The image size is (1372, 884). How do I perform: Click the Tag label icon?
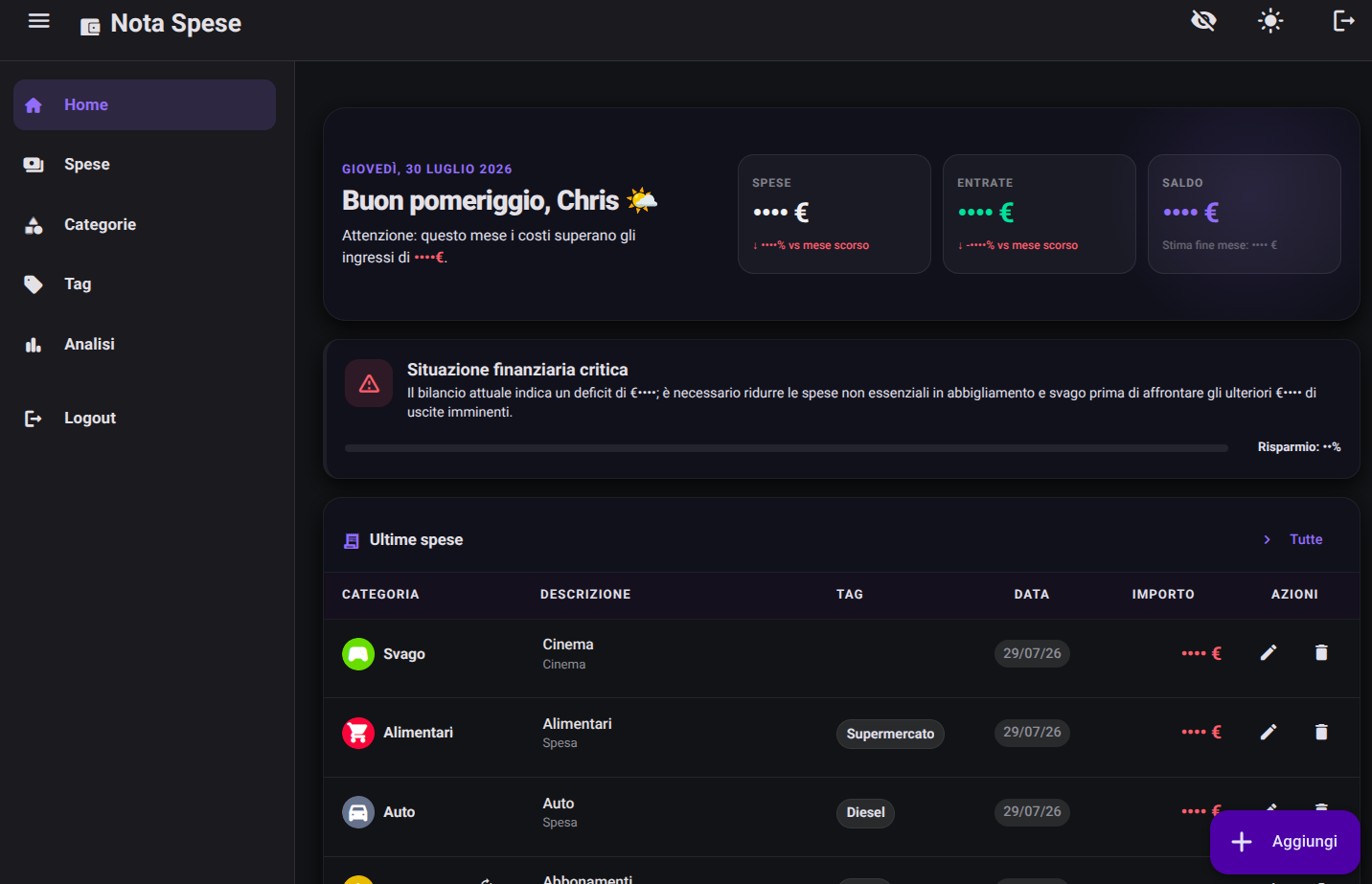coord(34,284)
